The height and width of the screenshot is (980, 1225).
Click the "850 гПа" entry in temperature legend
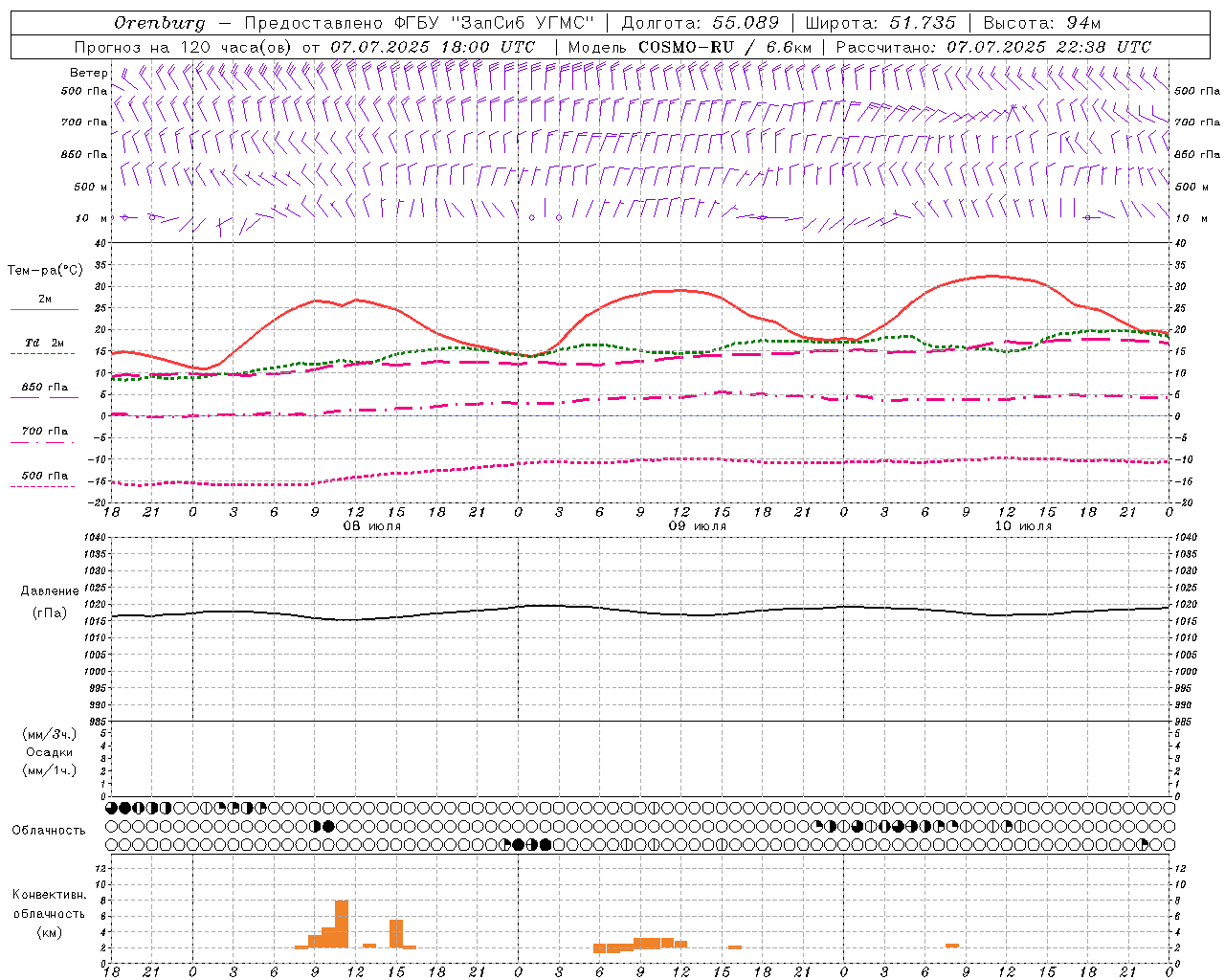click(45, 388)
